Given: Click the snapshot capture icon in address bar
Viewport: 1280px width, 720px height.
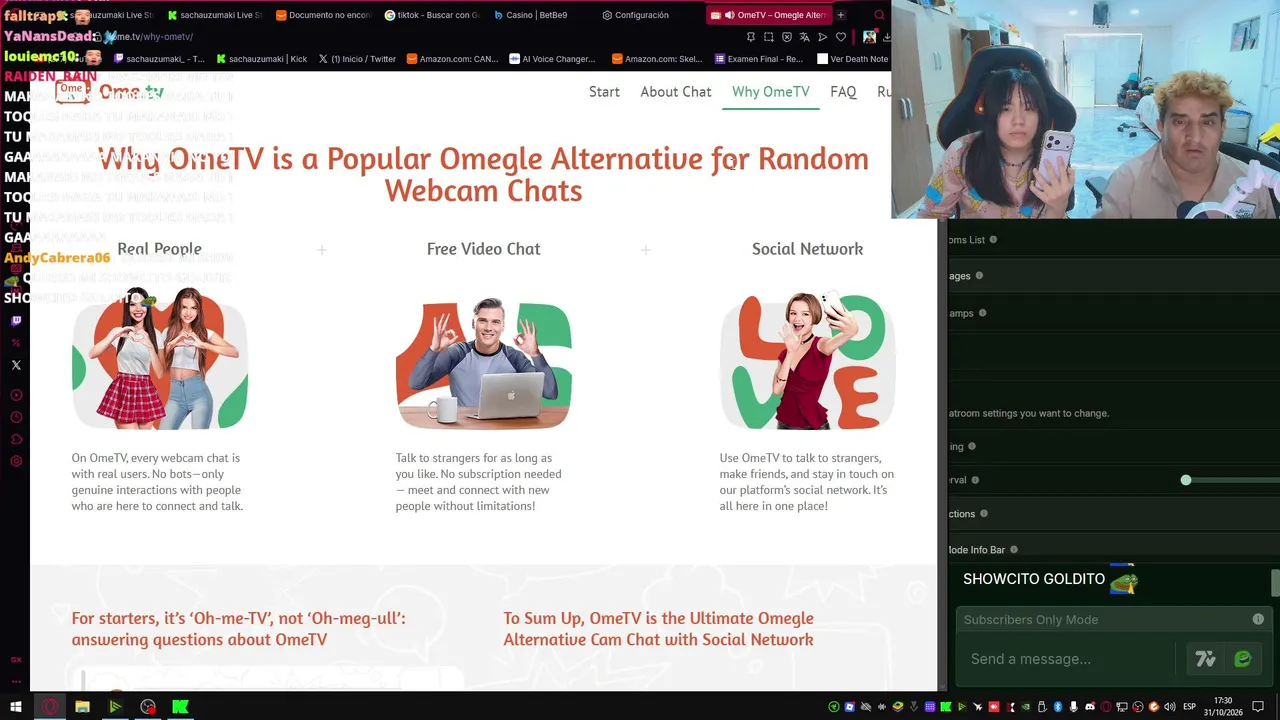Looking at the screenshot, I should pos(769,37).
